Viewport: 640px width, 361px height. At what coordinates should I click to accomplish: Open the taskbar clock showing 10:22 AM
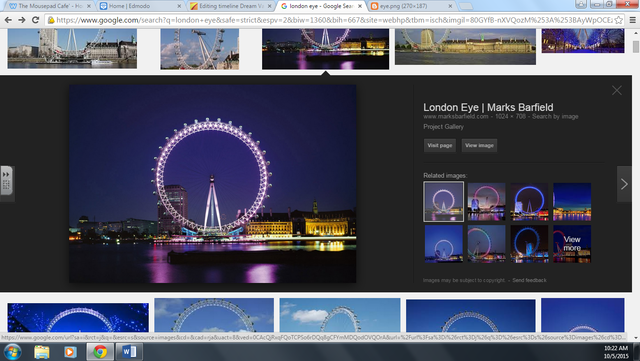click(x=616, y=352)
